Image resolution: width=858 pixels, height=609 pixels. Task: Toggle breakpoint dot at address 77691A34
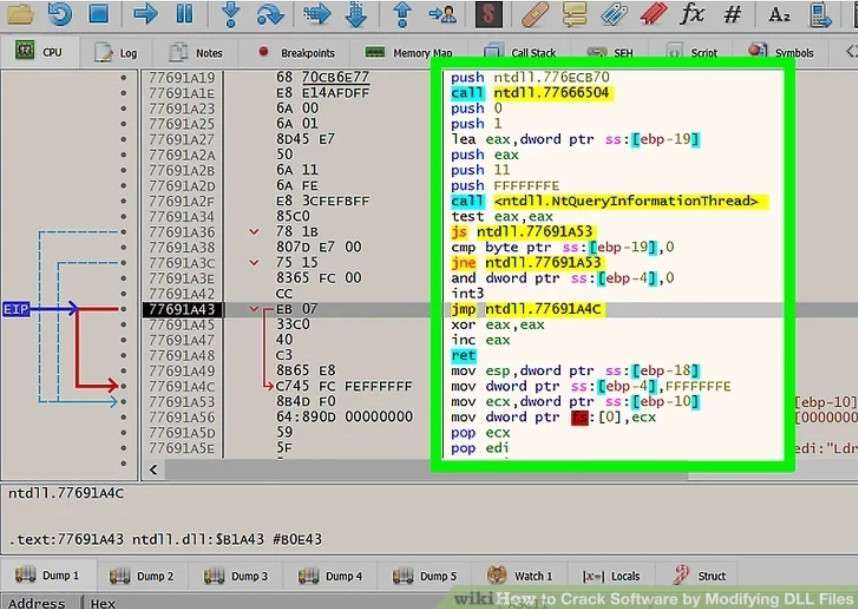click(x=124, y=216)
